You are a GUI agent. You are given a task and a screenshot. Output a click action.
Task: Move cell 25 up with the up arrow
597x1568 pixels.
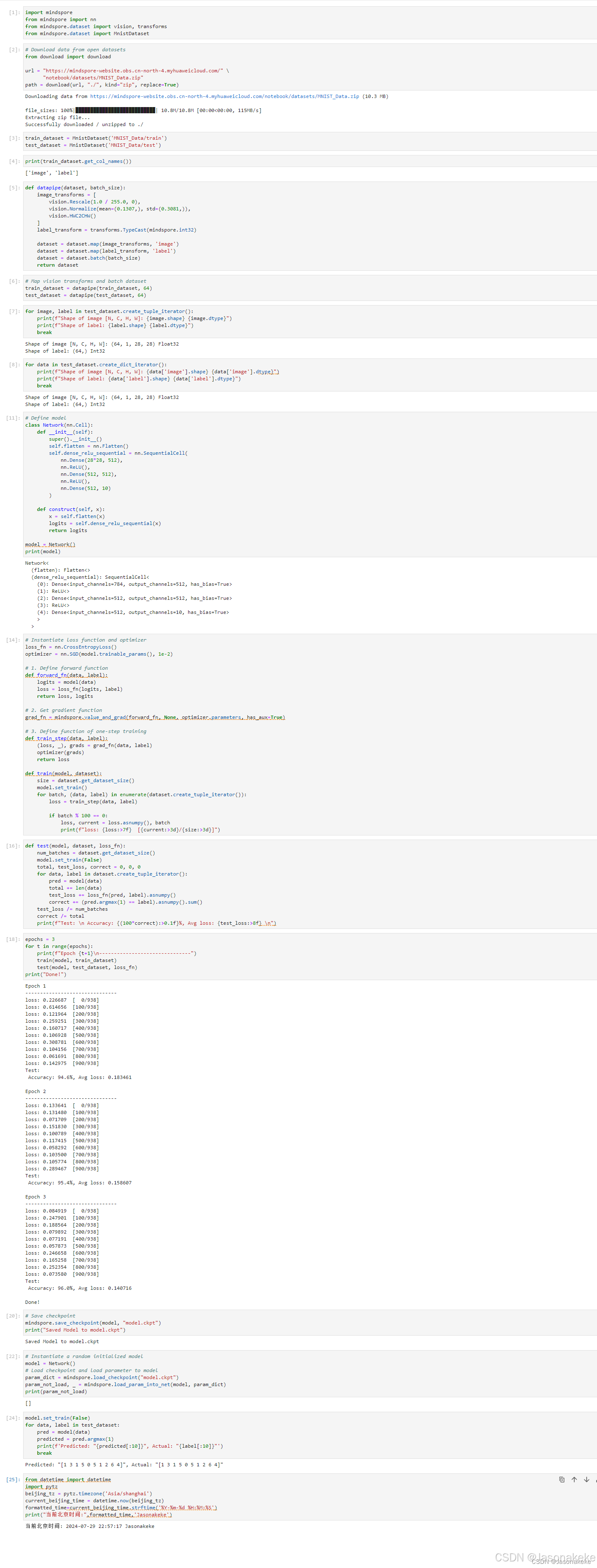point(574,1480)
